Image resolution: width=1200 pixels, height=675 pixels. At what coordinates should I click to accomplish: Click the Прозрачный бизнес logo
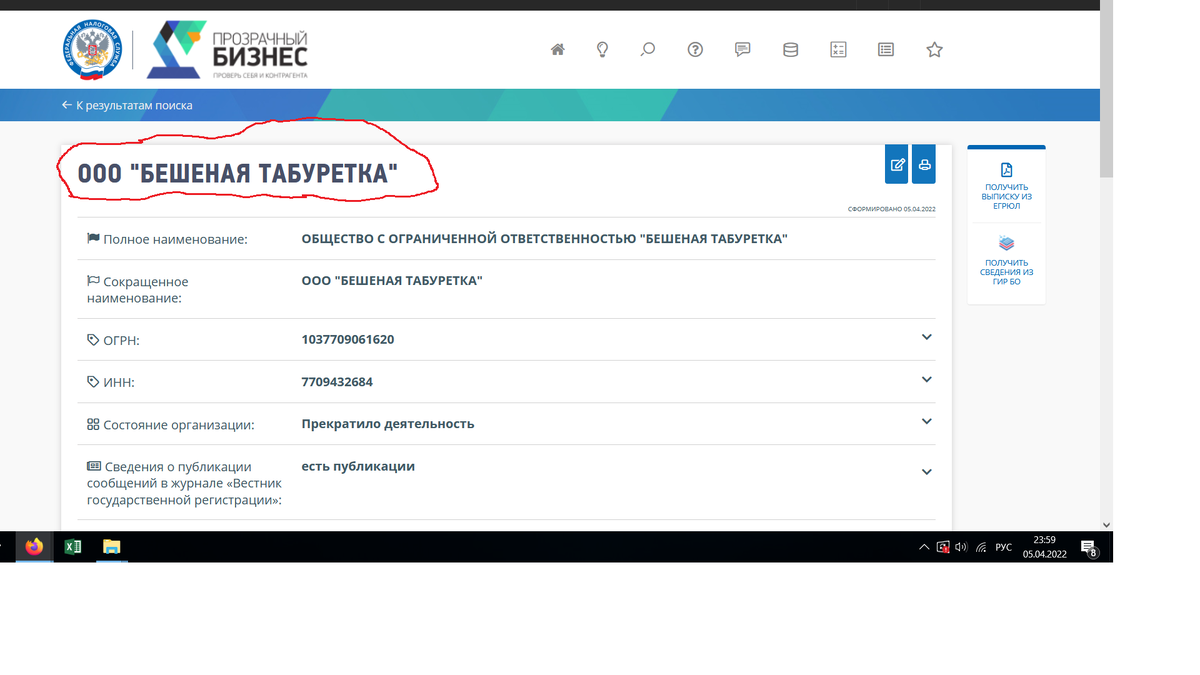click(x=228, y=50)
